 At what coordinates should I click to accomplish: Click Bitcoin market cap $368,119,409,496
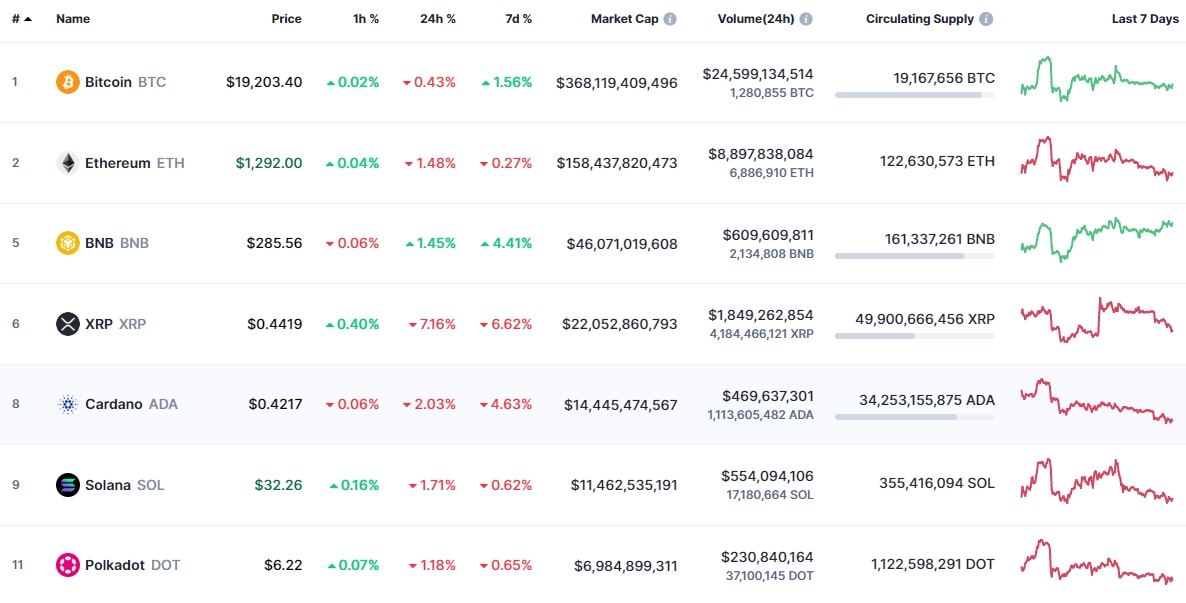[x=616, y=82]
